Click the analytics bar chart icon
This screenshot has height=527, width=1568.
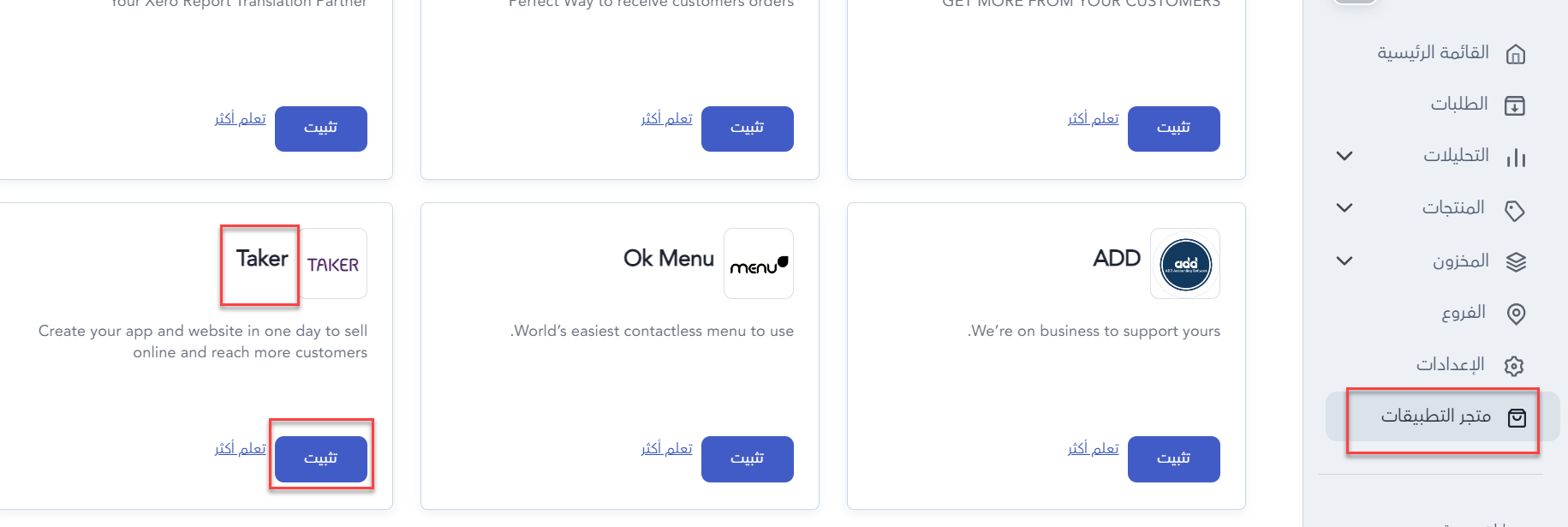1516,158
